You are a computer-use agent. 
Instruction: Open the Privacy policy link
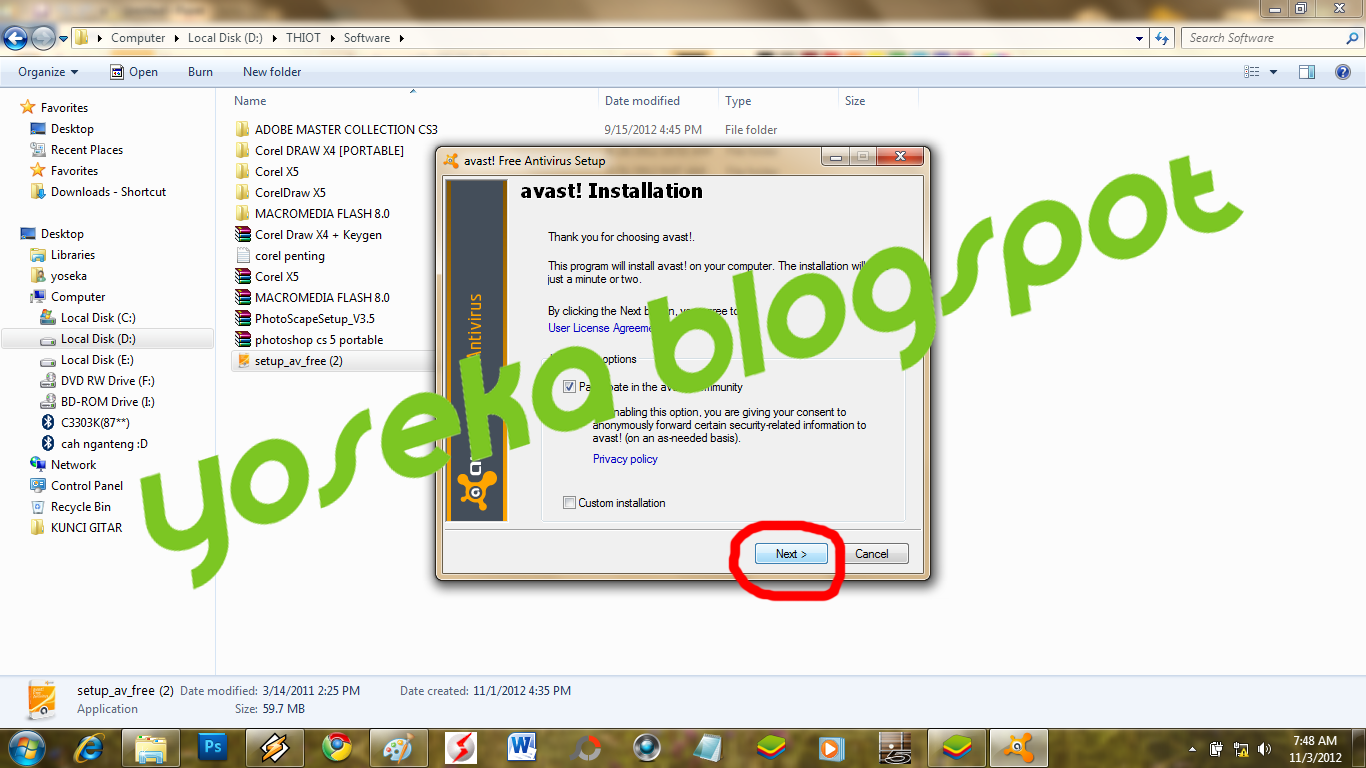(x=625, y=459)
